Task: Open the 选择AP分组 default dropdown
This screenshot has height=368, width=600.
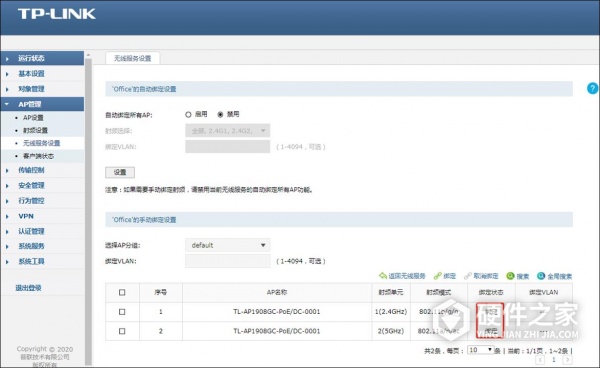Action: [x=228, y=245]
